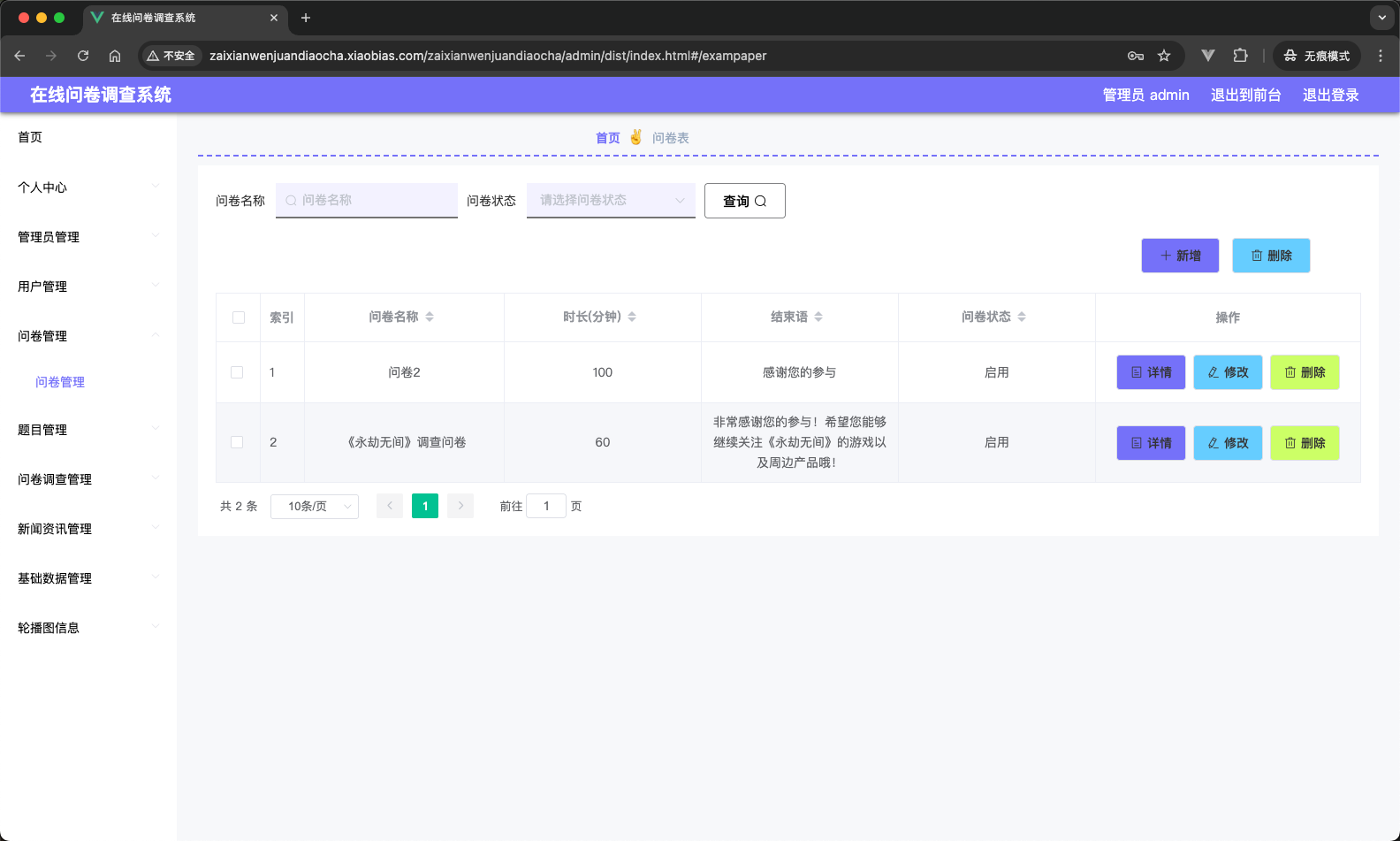Sort table by 时长(分钟) column
This screenshot has width=1400, height=841.
tap(632, 317)
